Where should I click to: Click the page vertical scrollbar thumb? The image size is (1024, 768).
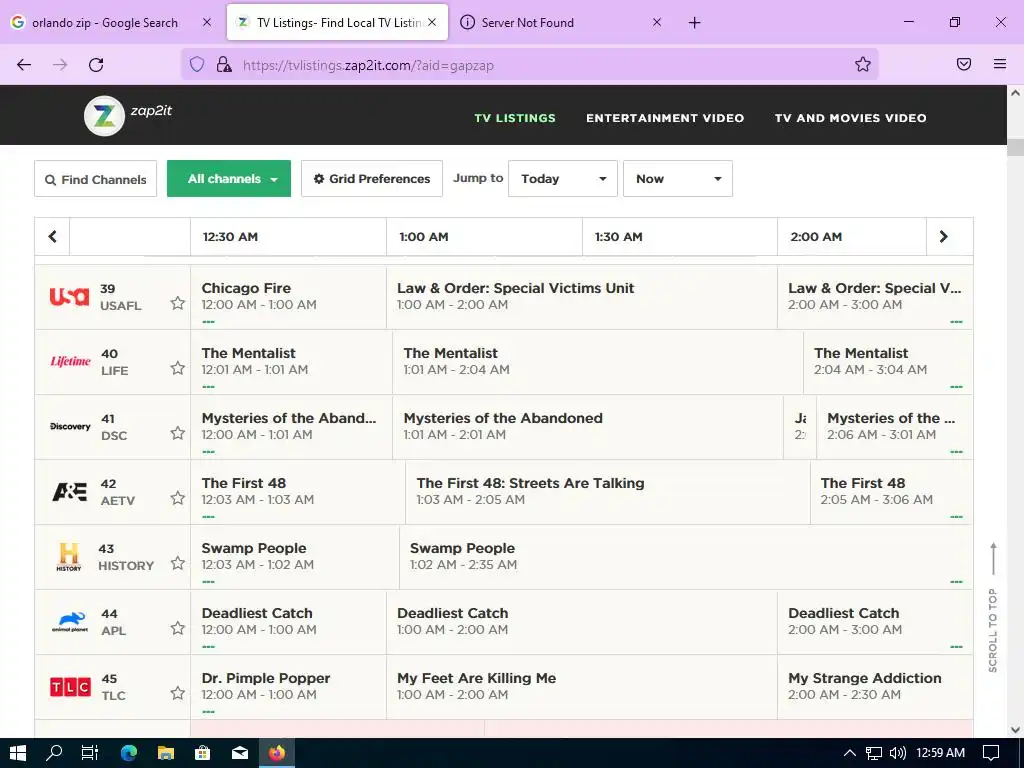tap(1015, 147)
